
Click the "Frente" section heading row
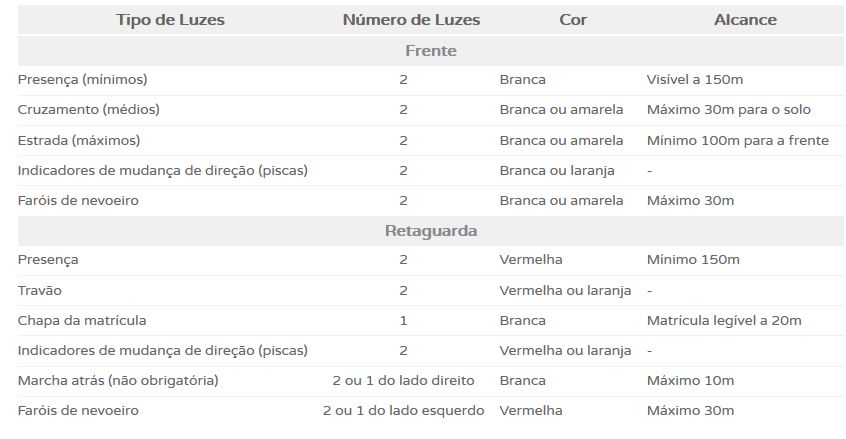(431, 51)
